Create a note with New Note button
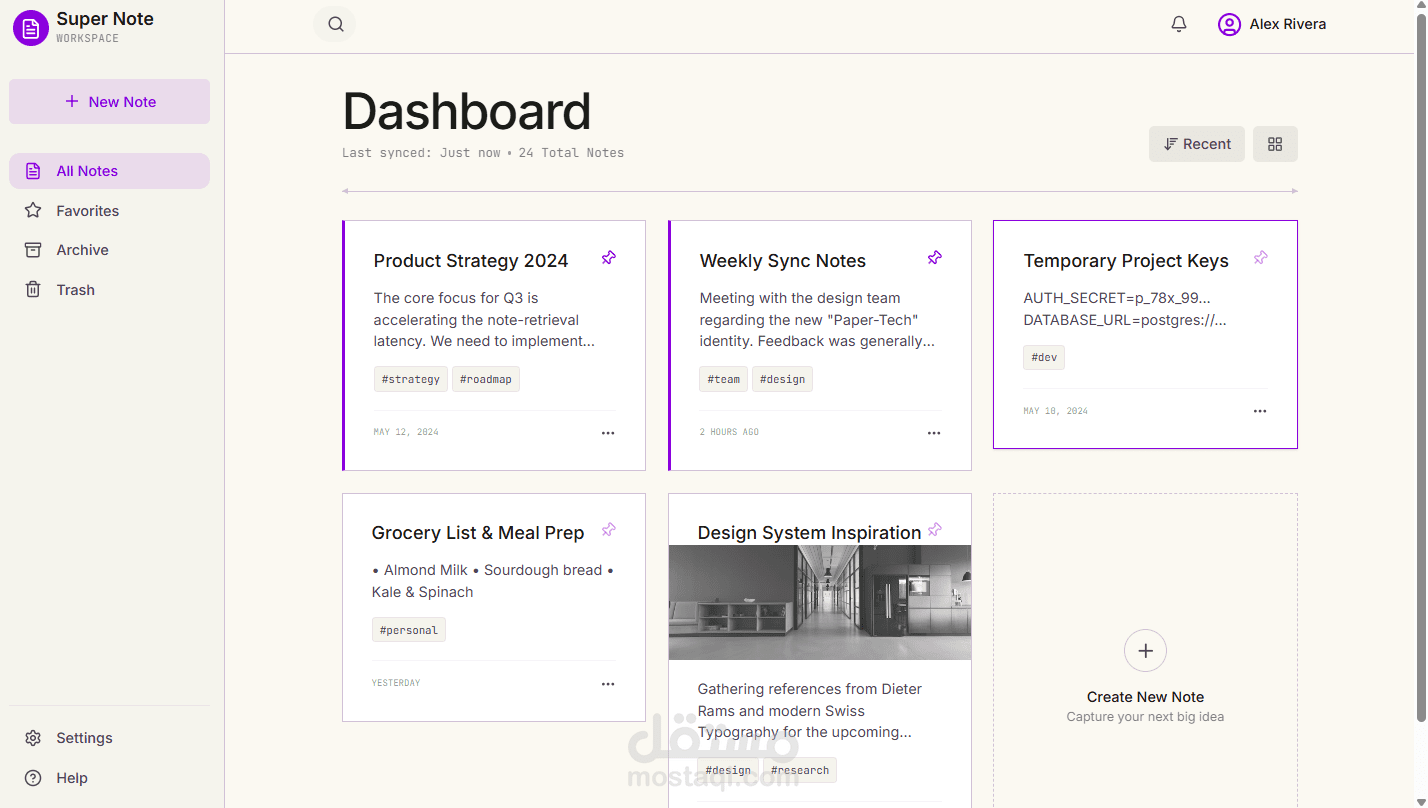Image resolution: width=1428 pixels, height=808 pixels. point(110,102)
